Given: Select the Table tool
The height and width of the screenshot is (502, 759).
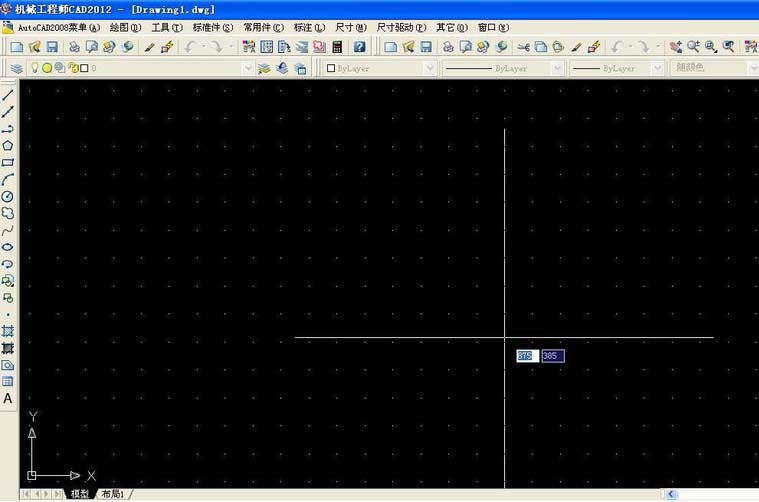Looking at the screenshot, I should click(8, 382).
